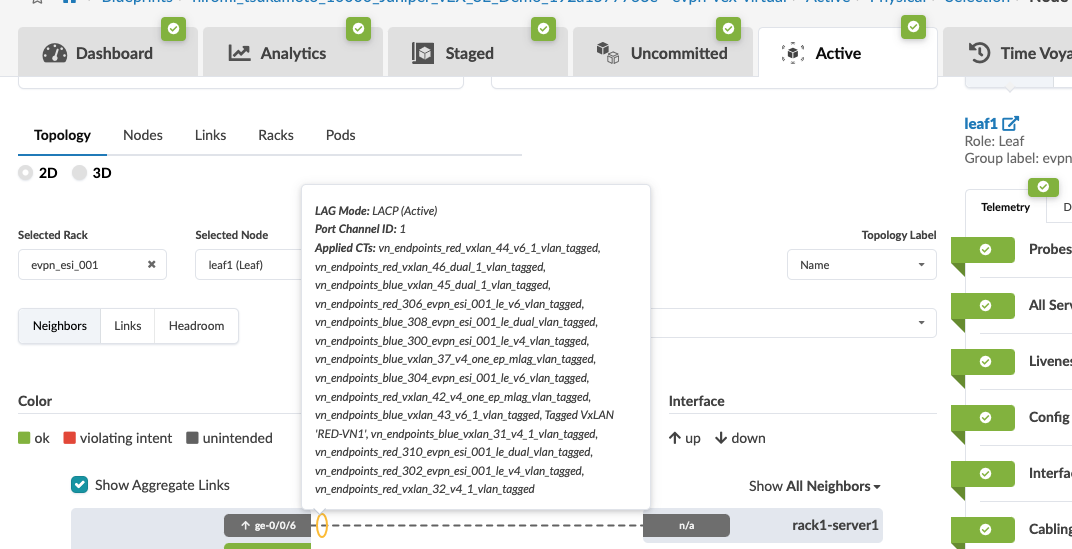The height and width of the screenshot is (549, 1072).
Task: Click the green ok color swatch
Action: click(x=25, y=438)
